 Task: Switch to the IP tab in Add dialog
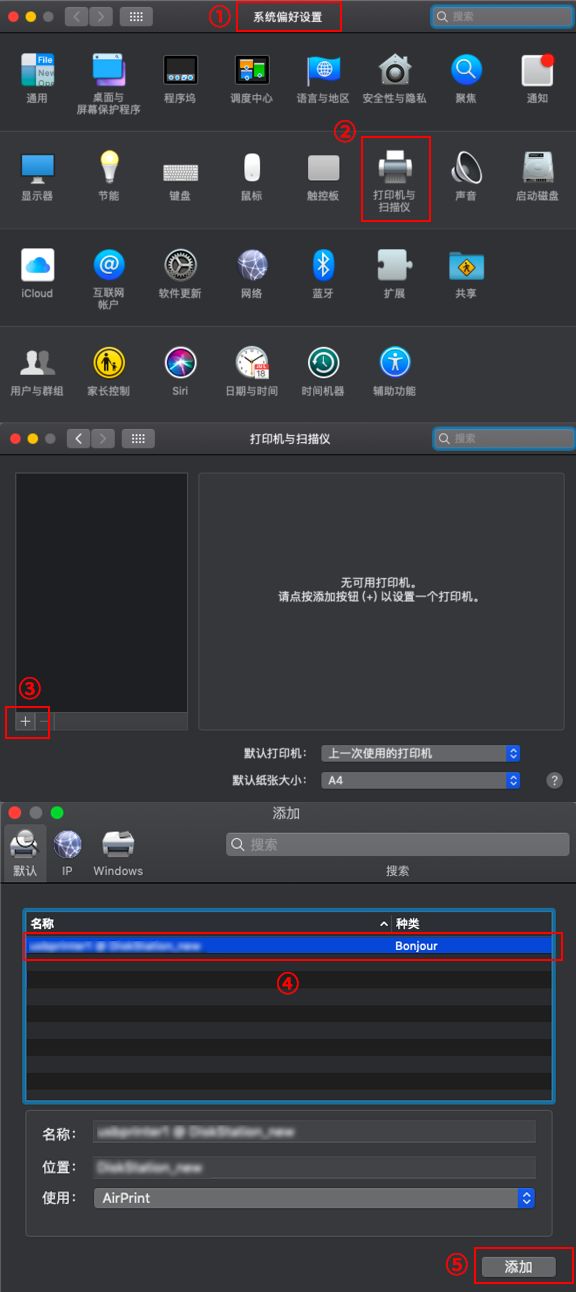[x=67, y=853]
